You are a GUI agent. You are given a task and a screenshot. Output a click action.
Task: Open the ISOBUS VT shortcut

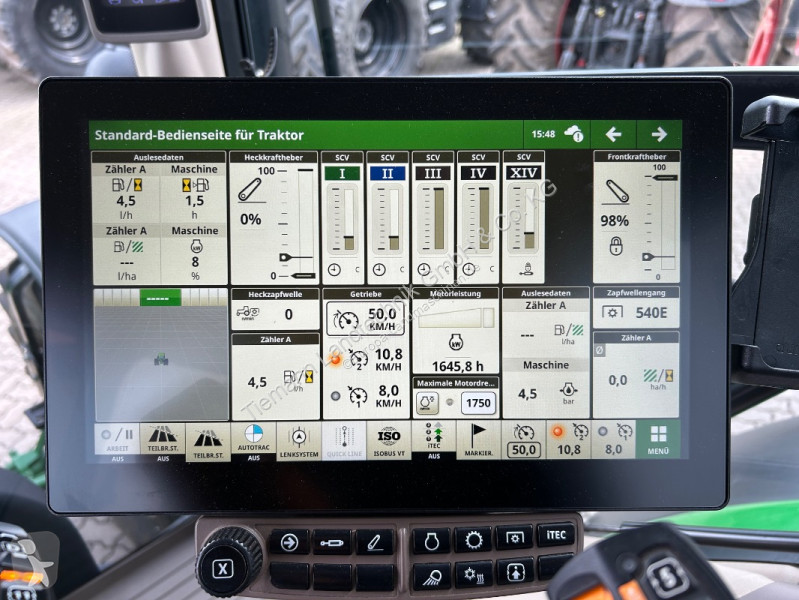tap(389, 441)
